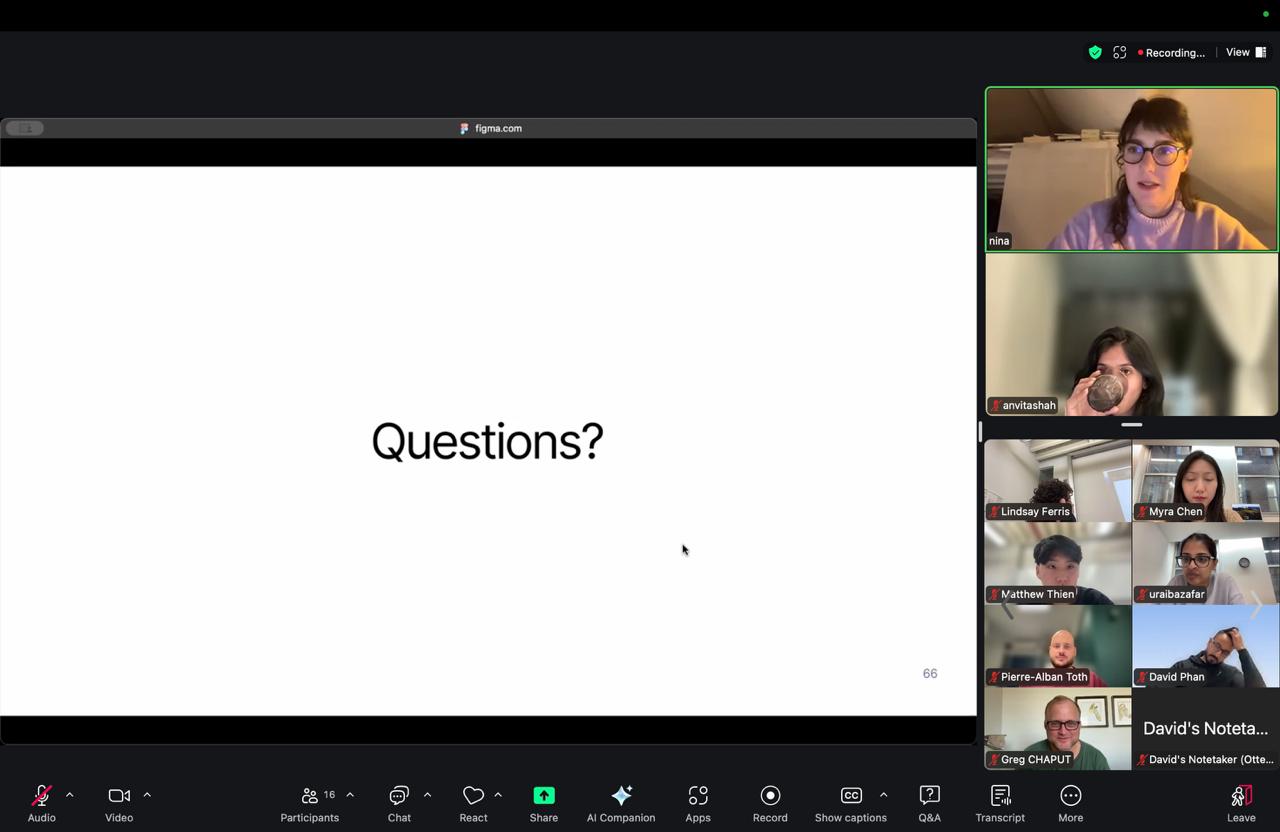Click the Record button
The height and width of the screenshot is (832, 1280).
770,797
